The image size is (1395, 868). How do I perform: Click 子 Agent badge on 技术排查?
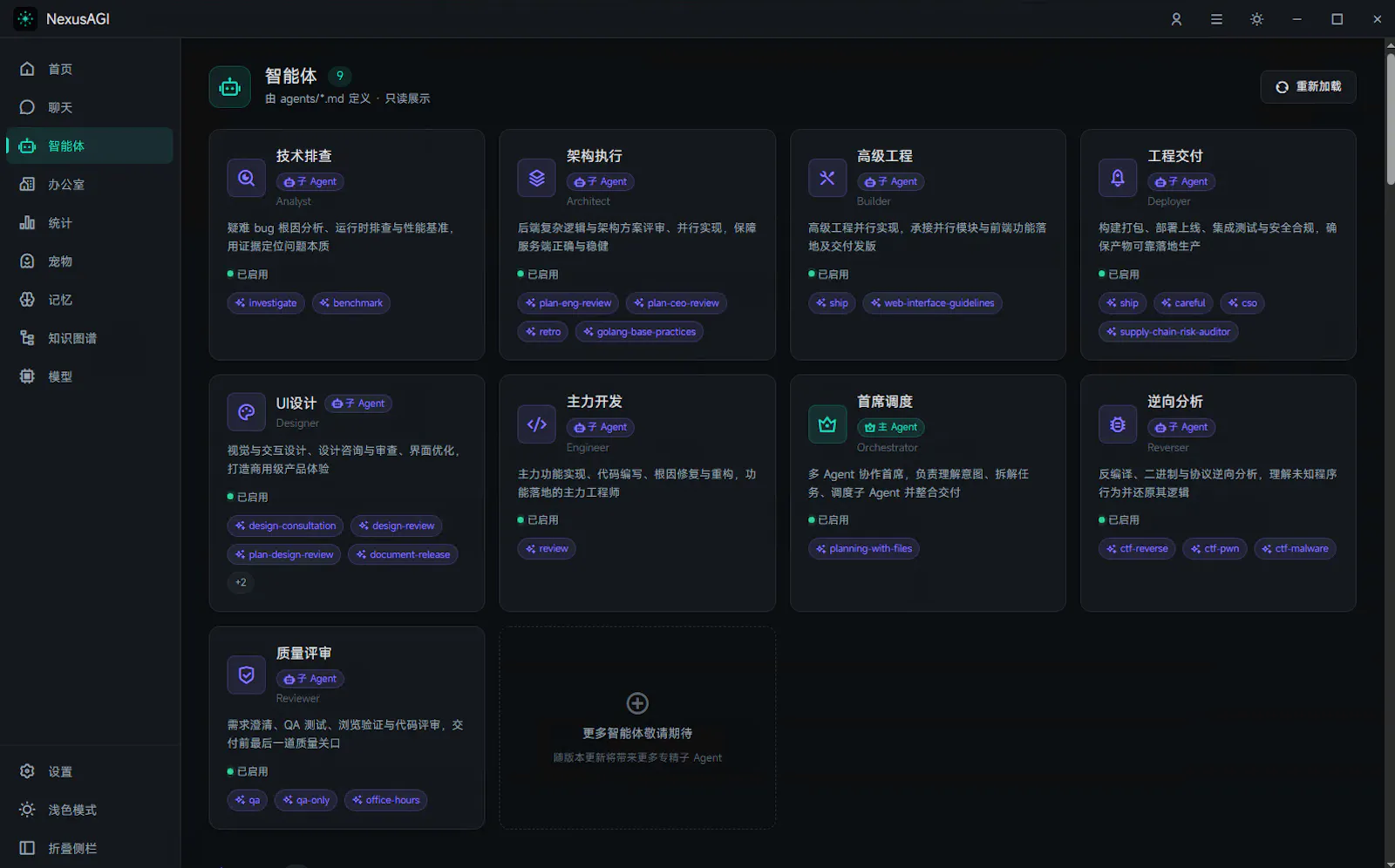click(x=310, y=182)
